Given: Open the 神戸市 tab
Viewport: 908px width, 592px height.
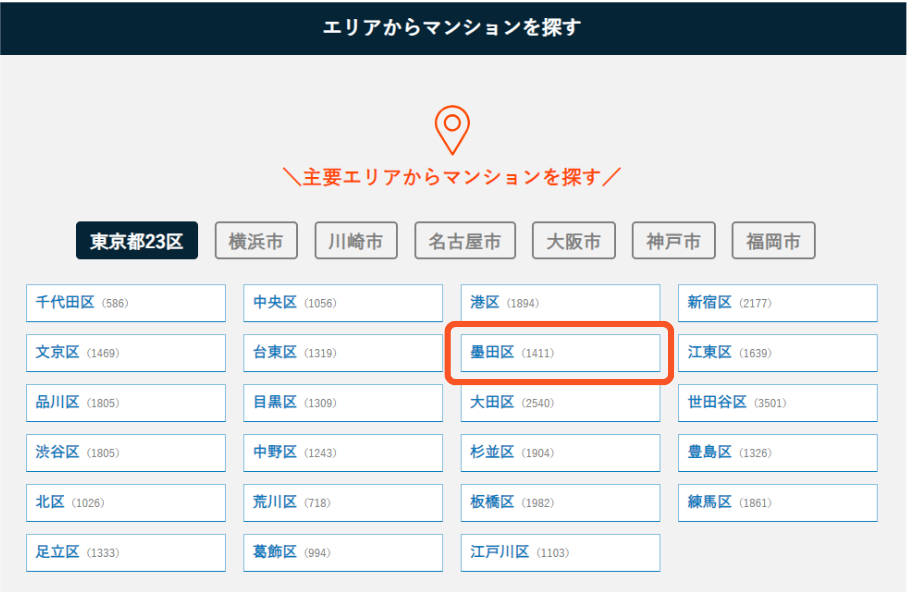Looking at the screenshot, I should point(673,240).
